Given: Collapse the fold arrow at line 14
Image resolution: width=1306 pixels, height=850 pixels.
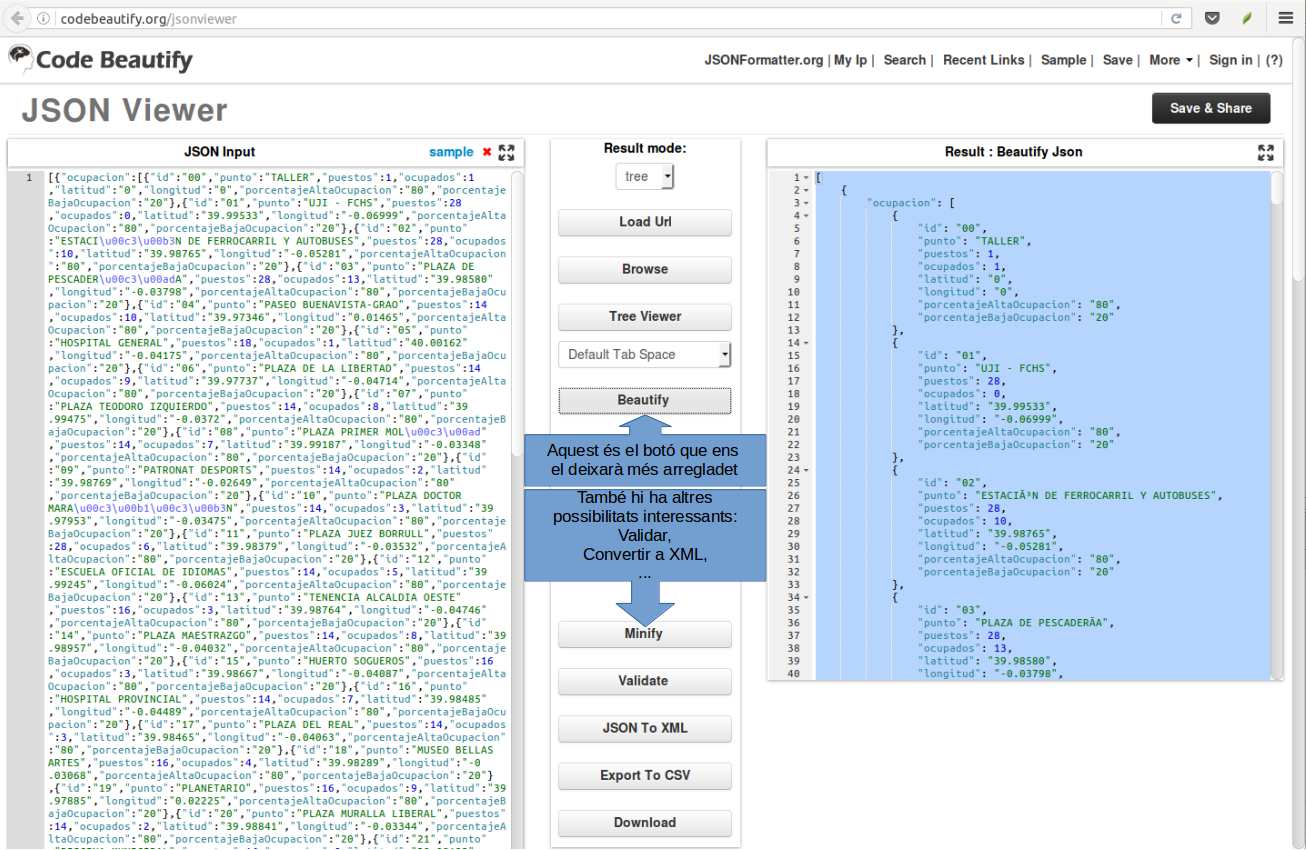Looking at the screenshot, I should tap(806, 343).
